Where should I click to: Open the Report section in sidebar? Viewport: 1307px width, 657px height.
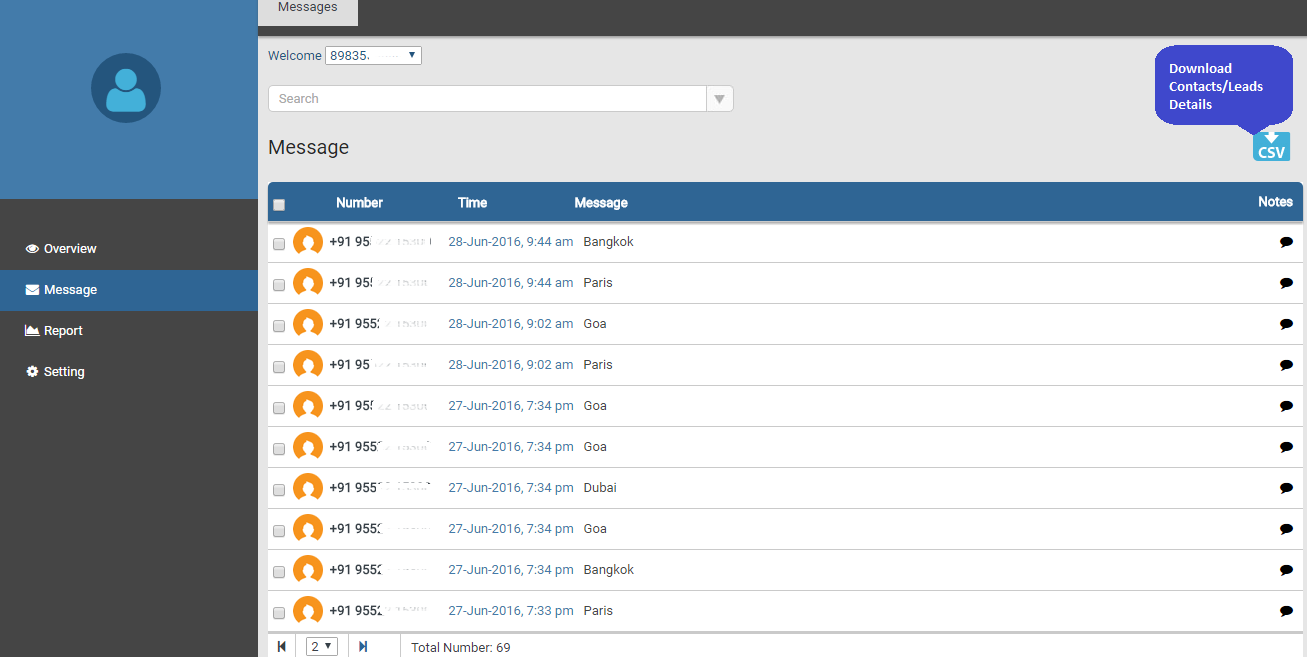coord(62,331)
